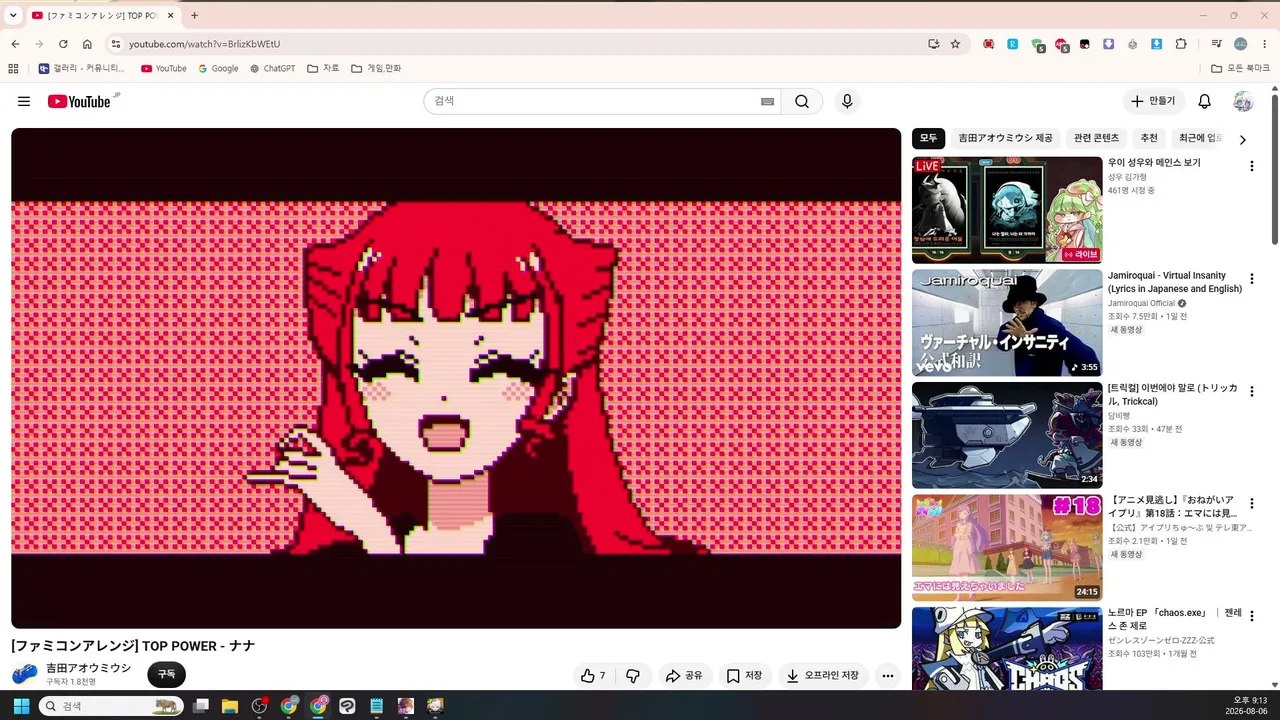Expand the Chrome tab search dropdown
Screen dimensions: 1280x720
[x=13, y=15]
